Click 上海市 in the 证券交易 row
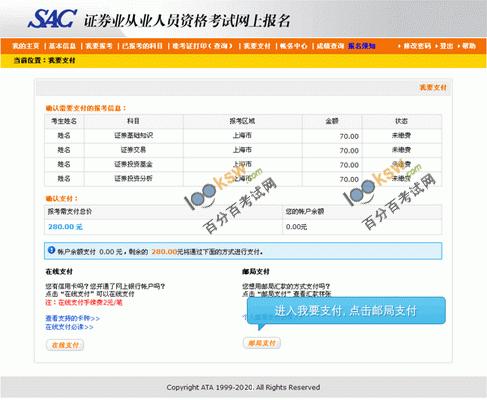The width and height of the screenshot is (487, 400). pyautogui.click(x=242, y=150)
